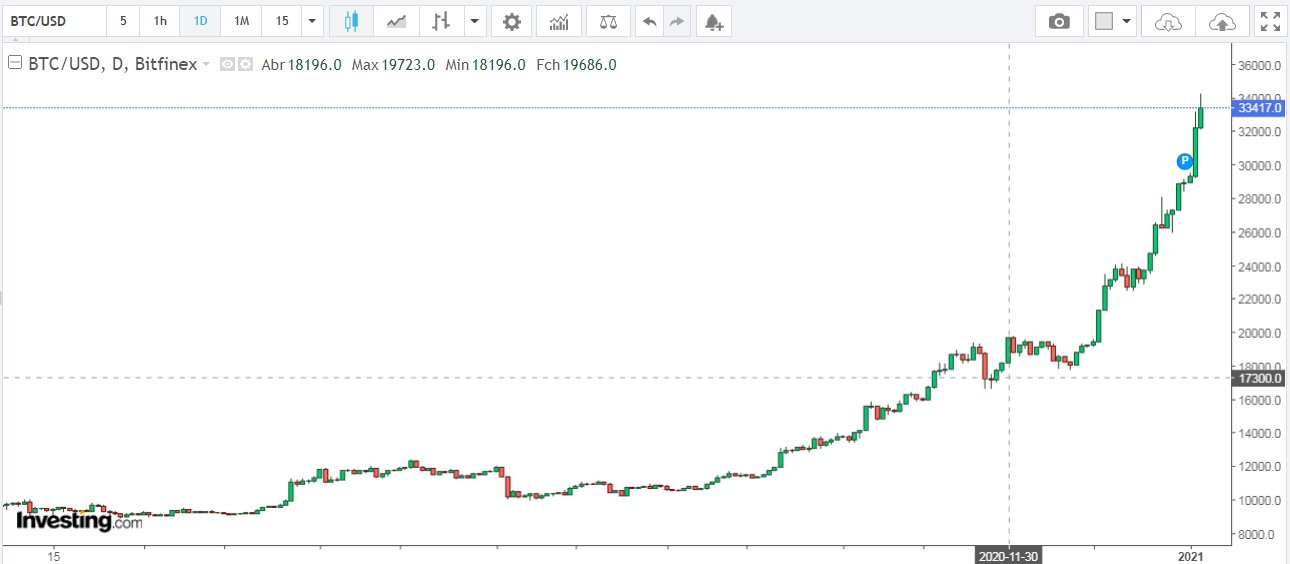Viewport: 1290px width, 564px height.
Task: Click the 2020-11-30 date label
Action: click(1008, 555)
